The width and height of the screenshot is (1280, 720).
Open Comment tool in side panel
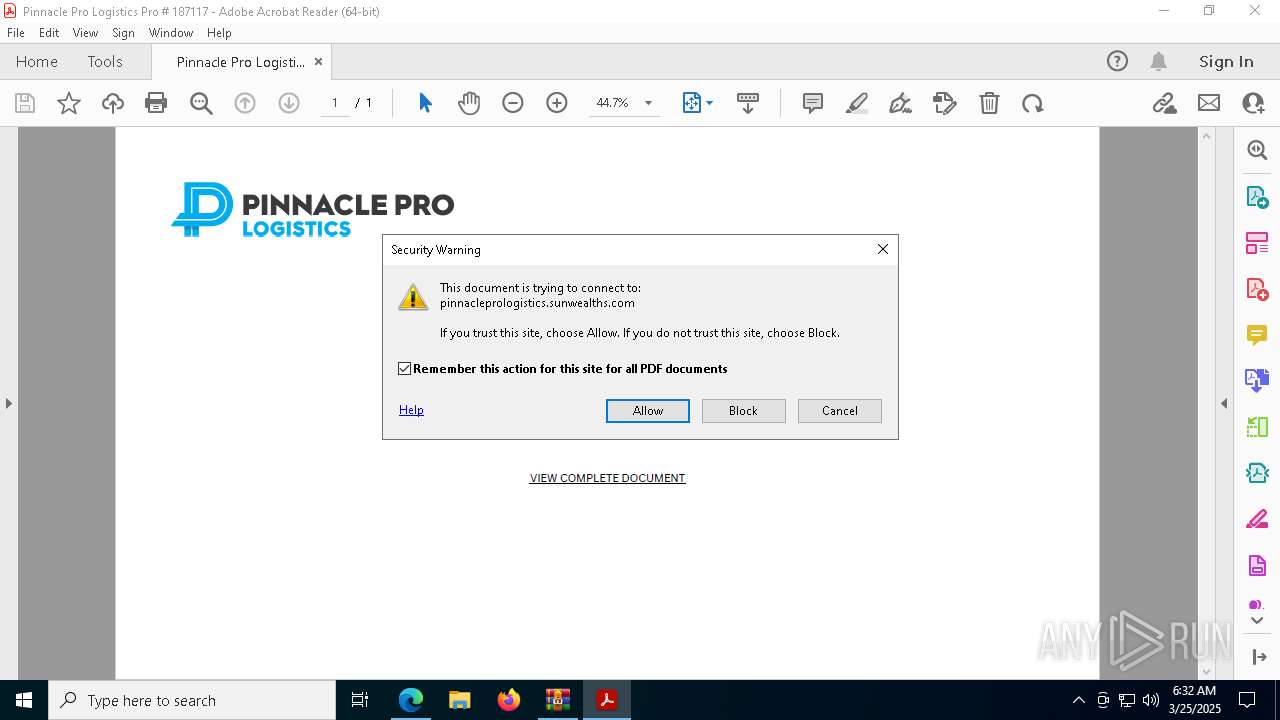[1257, 335]
